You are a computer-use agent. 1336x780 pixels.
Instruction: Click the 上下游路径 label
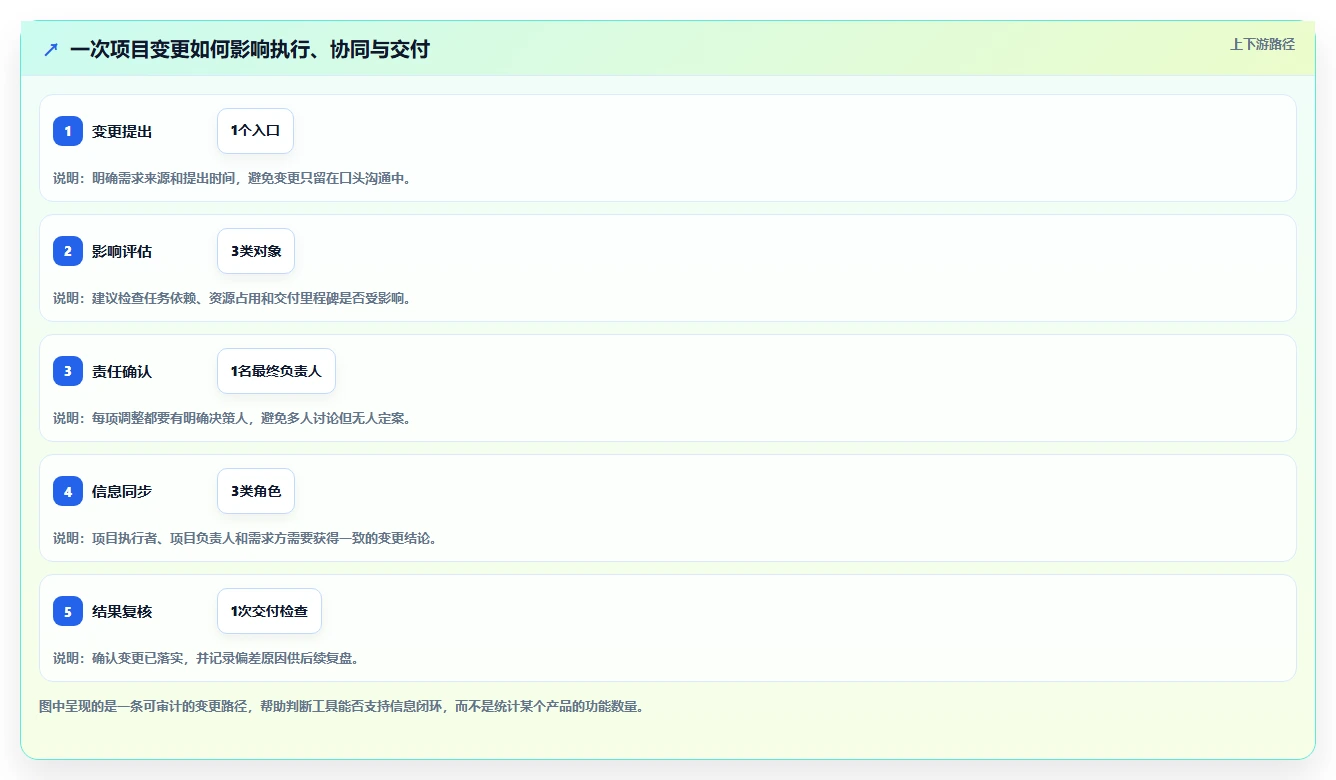point(1262,44)
